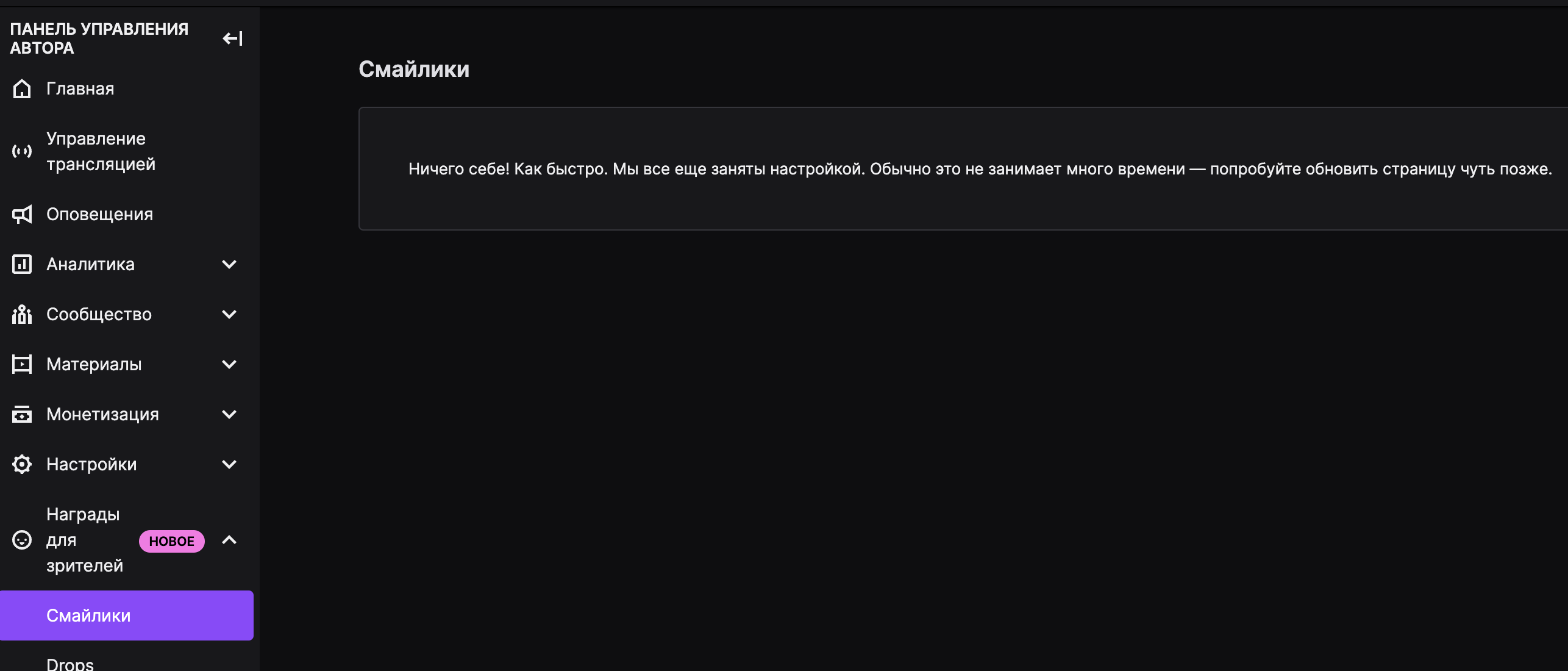Expand the Настройки section chevron
1568x671 pixels.
point(229,465)
